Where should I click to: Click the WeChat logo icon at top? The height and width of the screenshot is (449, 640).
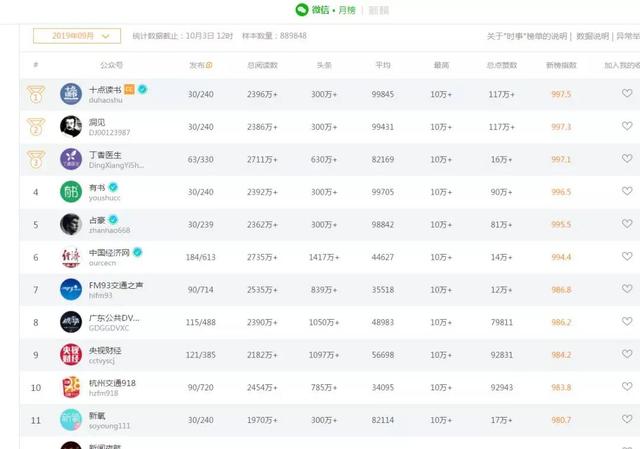[302, 10]
